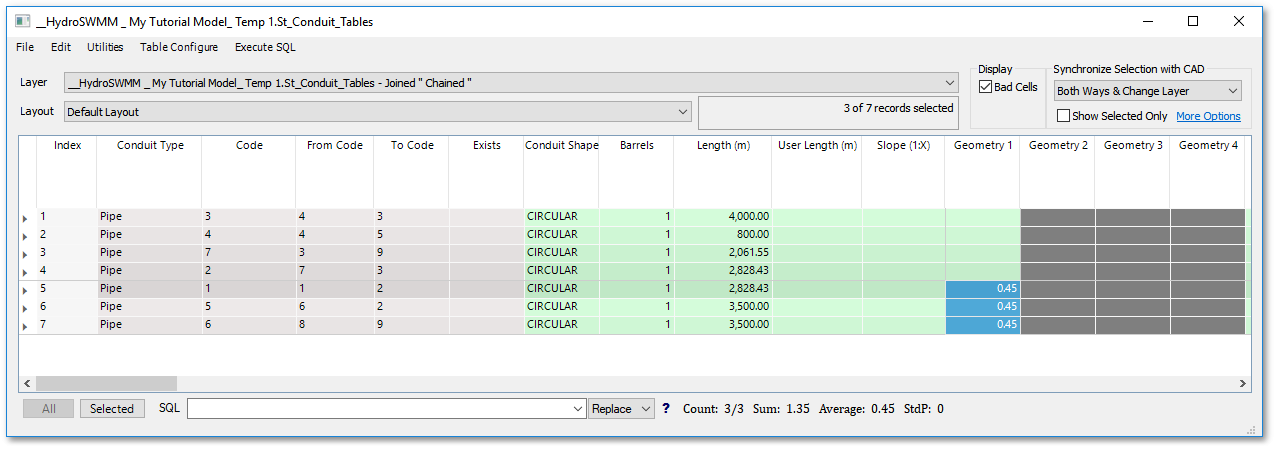Select the 800.00 length cell
The image size is (1275, 449).
723,234
